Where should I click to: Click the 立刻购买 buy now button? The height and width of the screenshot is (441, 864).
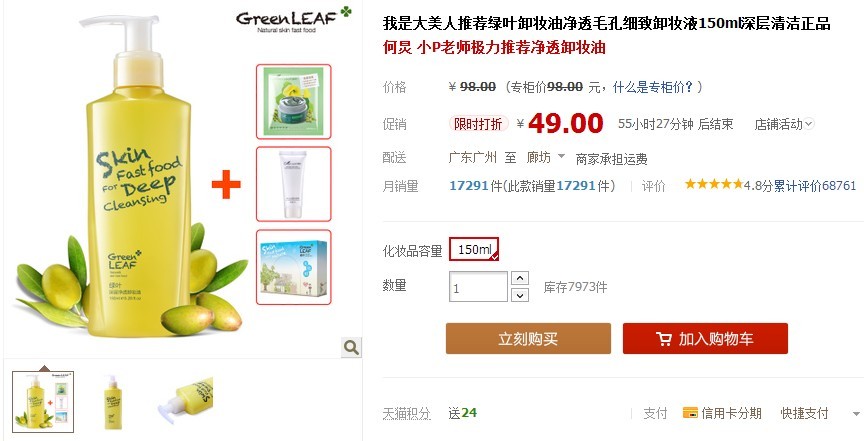pyautogui.click(x=528, y=338)
